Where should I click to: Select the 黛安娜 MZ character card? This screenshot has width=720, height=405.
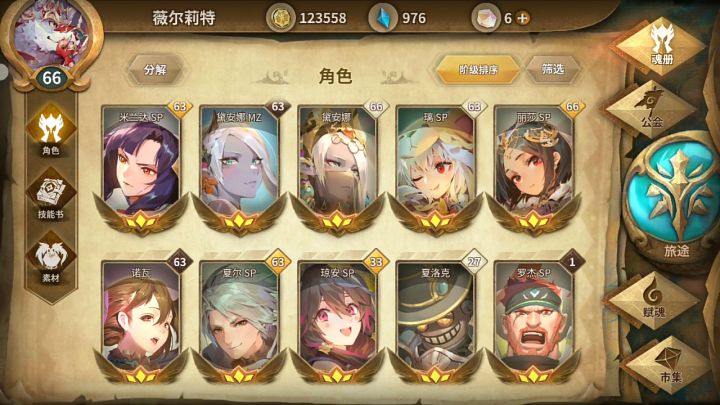[239, 168]
